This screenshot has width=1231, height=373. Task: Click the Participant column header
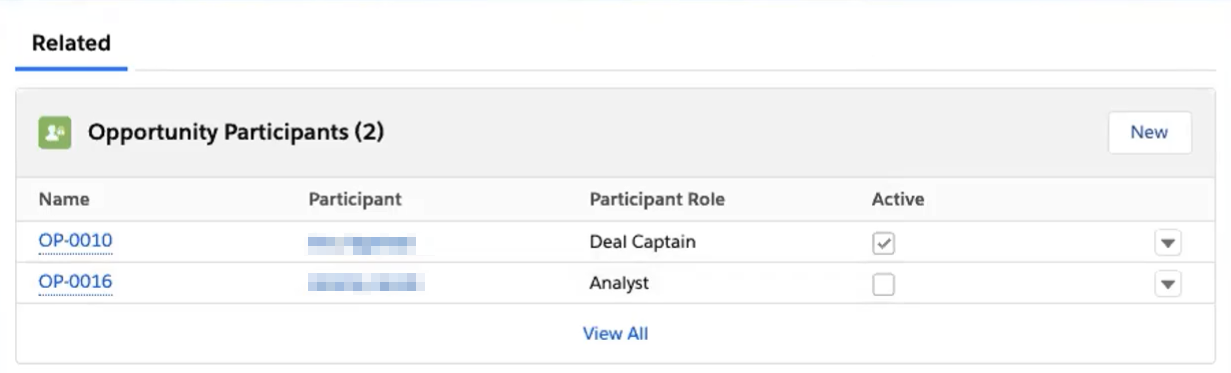tap(355, 199)
